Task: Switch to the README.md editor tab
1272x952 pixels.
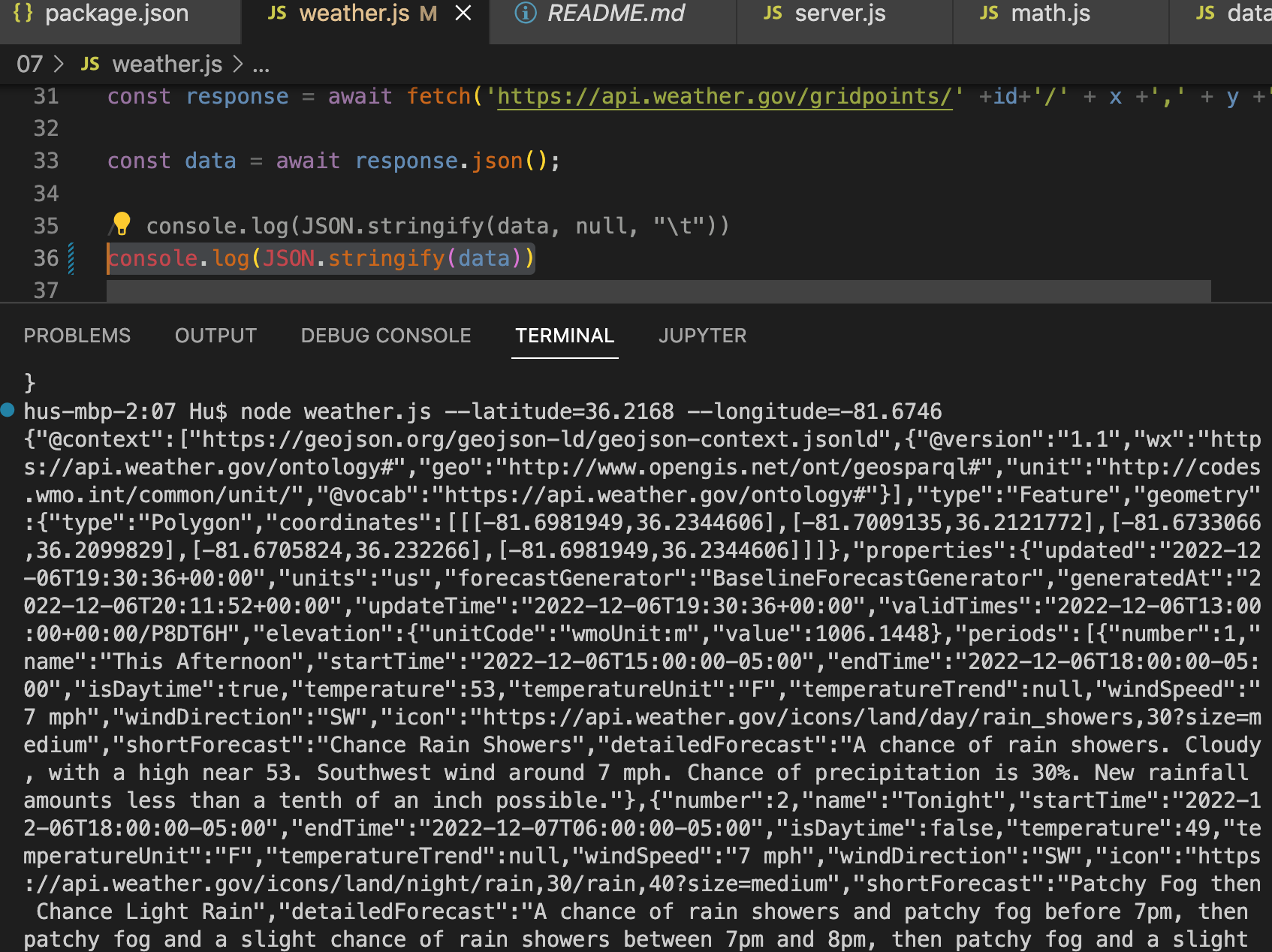Action: (x=616, y=13)
